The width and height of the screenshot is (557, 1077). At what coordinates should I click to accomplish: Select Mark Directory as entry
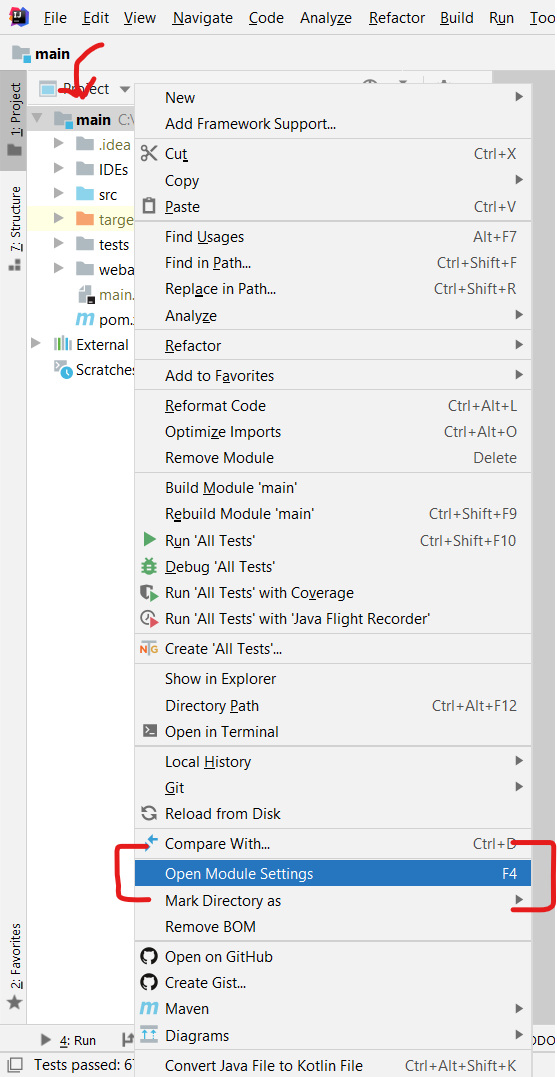(x=332, y=900)
